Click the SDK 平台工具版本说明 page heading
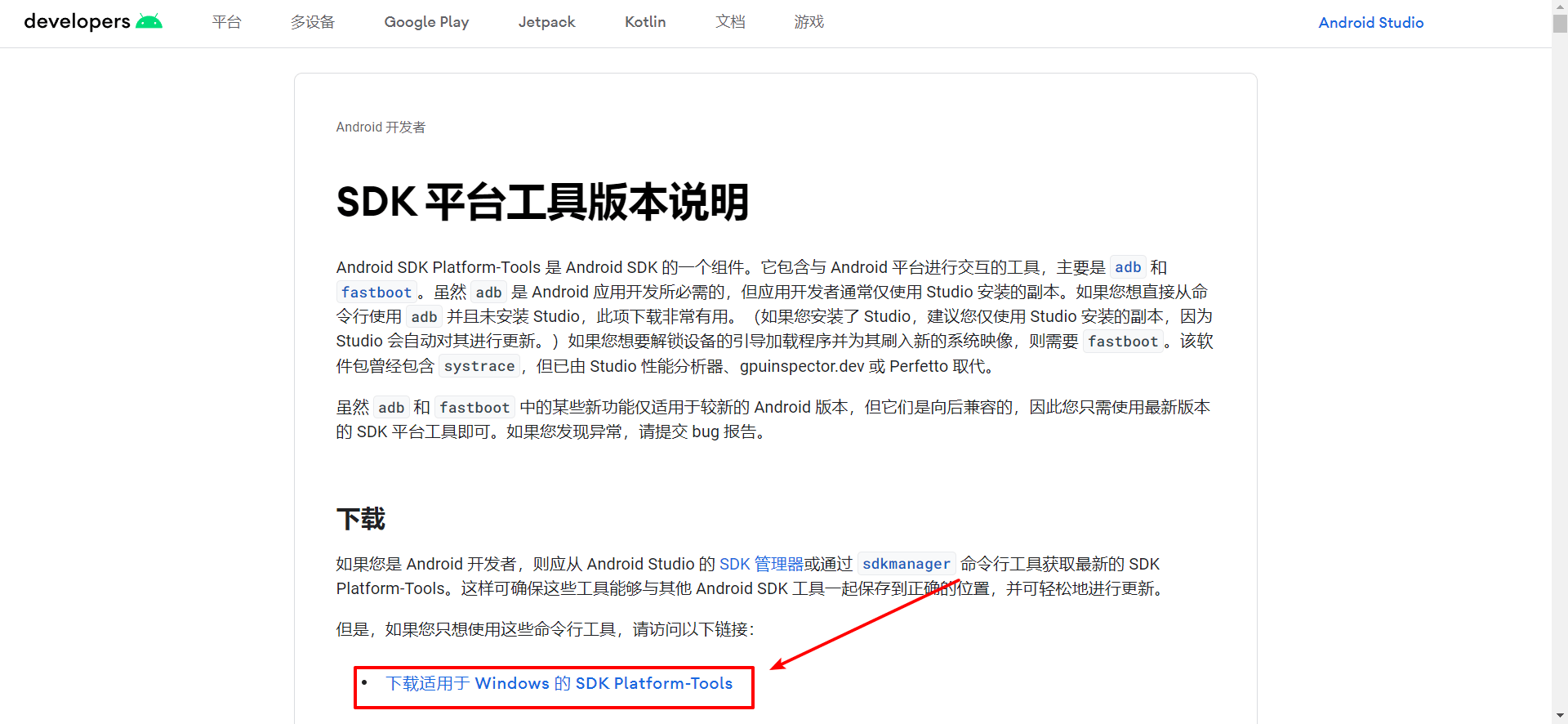 (542, 202)
